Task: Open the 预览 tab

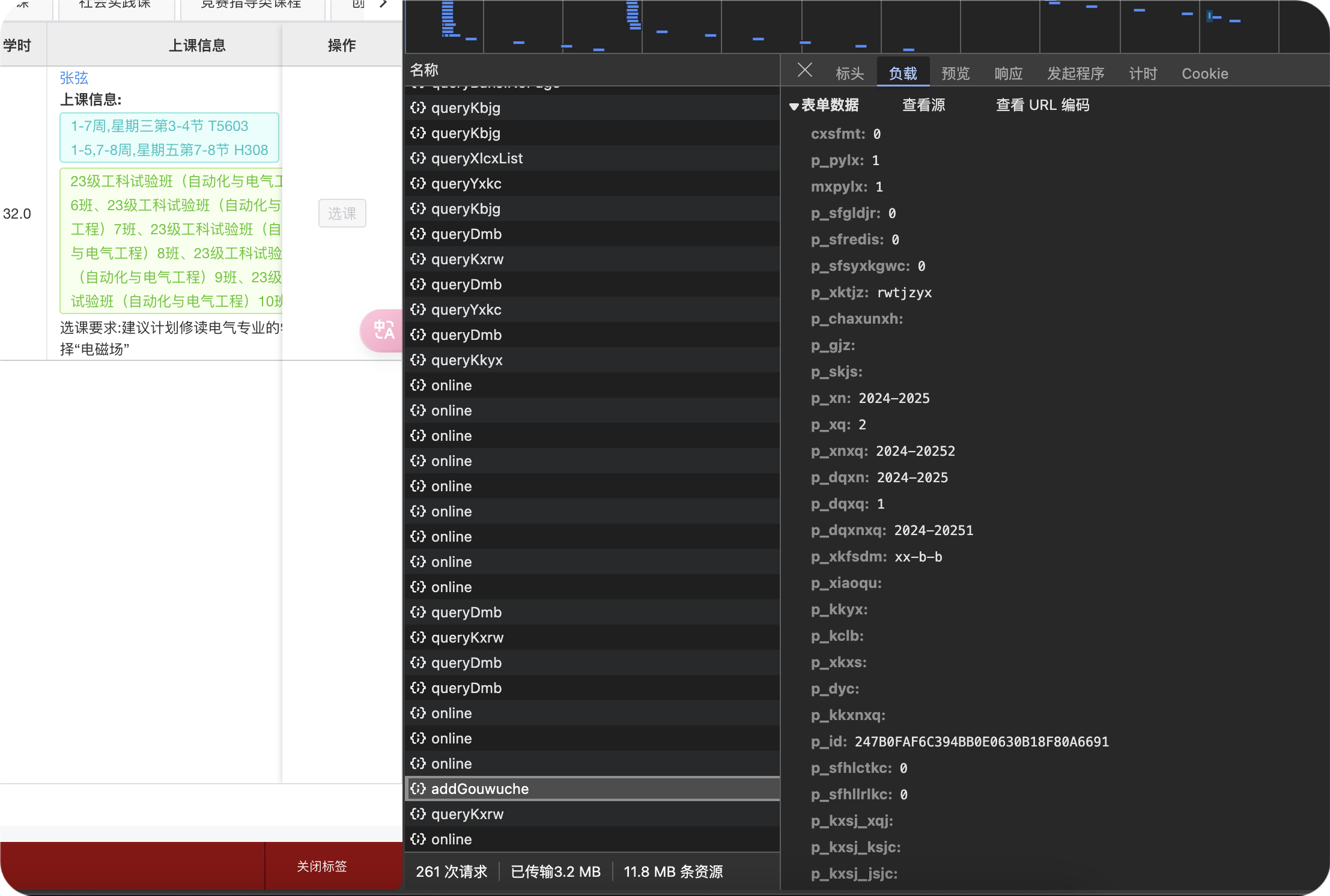Action: [x=955, y=73]
